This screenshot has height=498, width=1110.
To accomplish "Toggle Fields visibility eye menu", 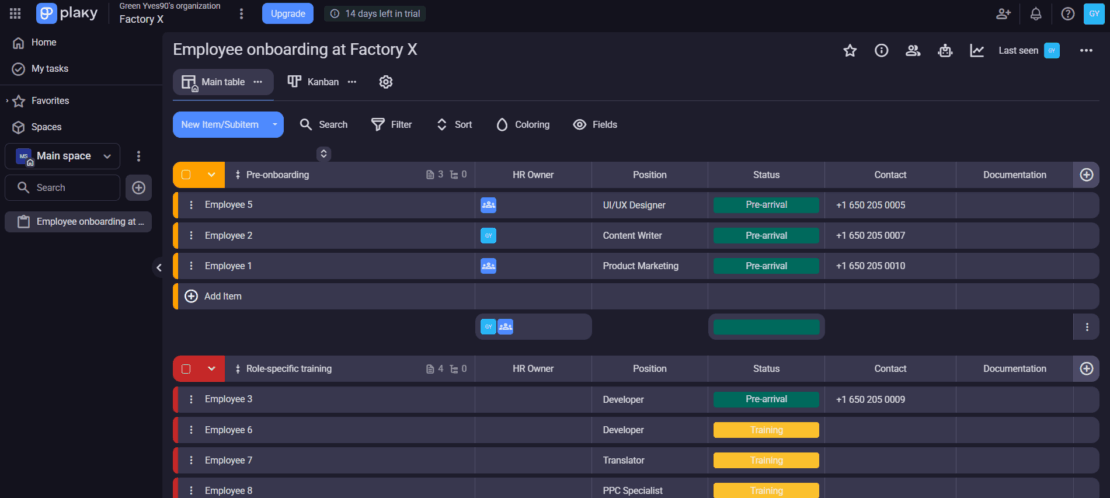I will coord(595,125).
